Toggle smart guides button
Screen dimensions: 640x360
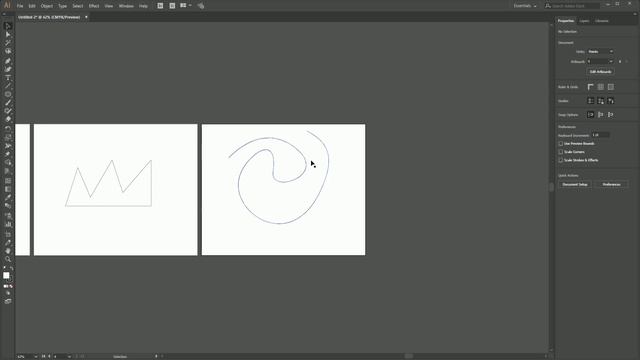pos(611,101)
